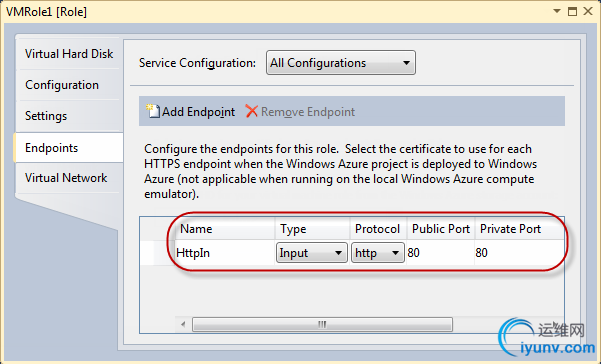Click the red X Remove Endpoint icon

tap(251, 111)
